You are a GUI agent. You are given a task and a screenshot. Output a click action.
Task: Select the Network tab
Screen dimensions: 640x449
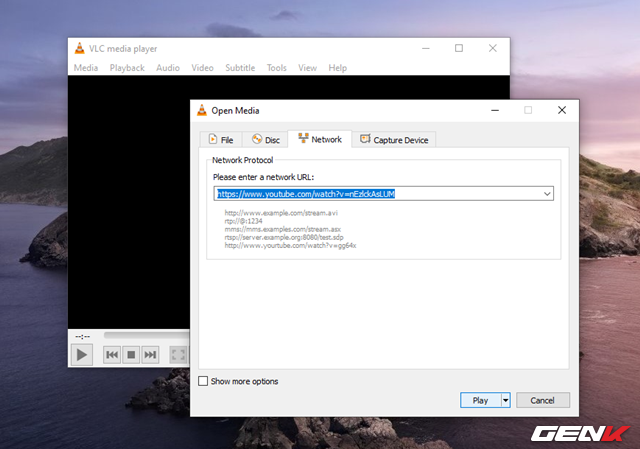[x=320, y=139]
